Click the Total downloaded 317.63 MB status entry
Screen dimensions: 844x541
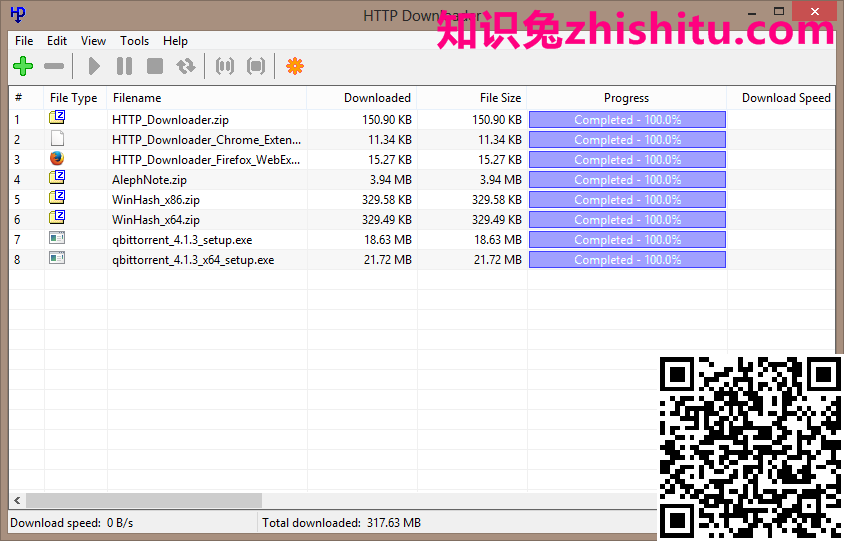(x=341, y=523)
